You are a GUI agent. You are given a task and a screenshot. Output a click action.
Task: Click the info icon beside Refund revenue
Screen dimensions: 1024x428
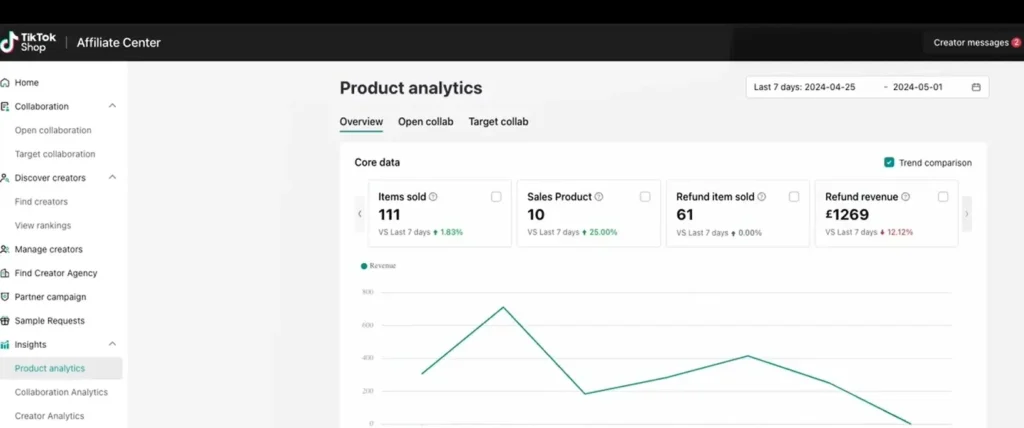click(906, 197)
